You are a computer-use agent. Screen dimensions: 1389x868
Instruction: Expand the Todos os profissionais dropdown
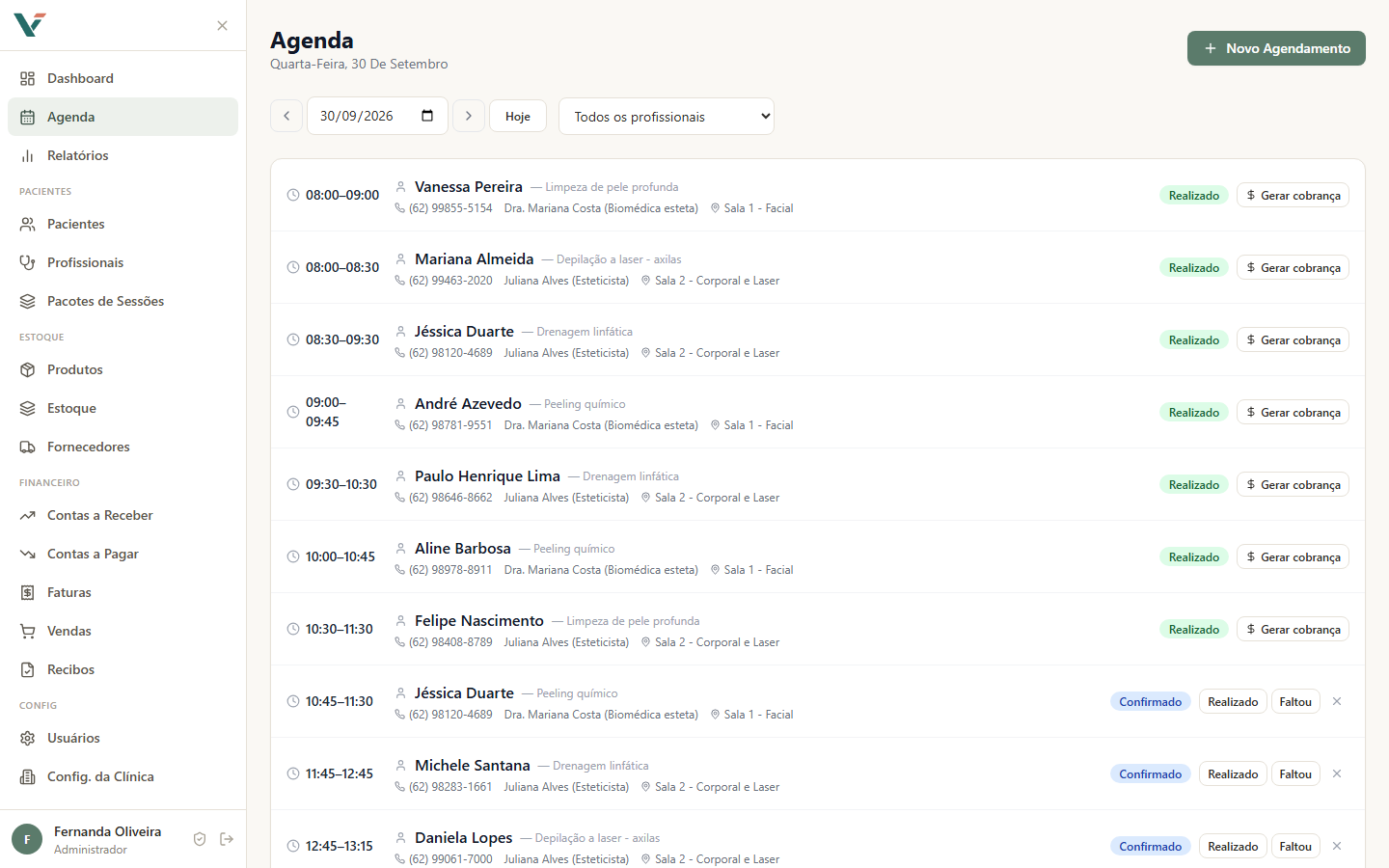667,116
